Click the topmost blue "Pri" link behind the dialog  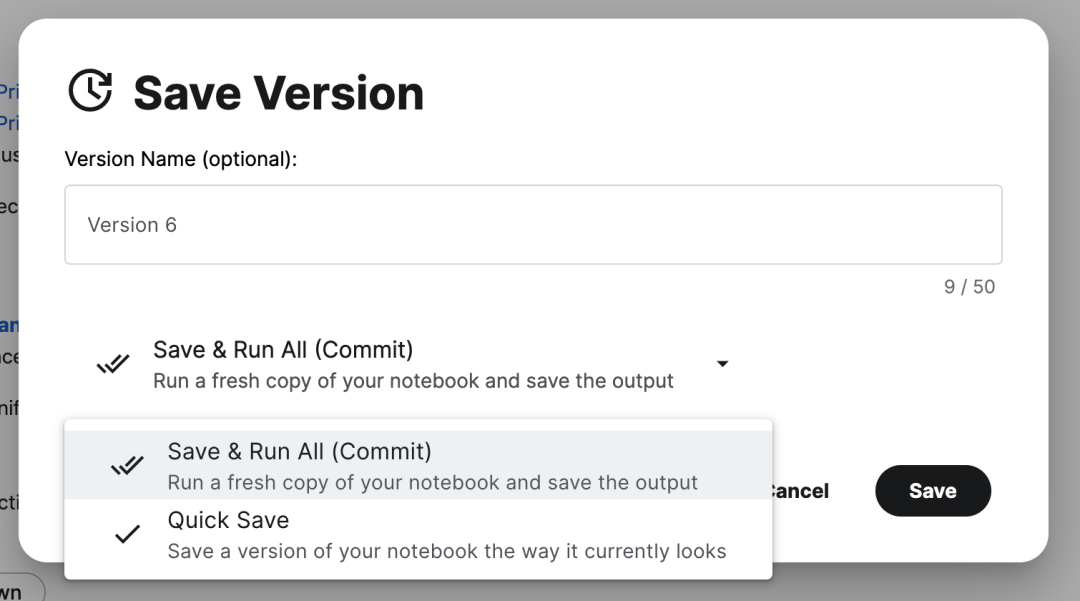(9, 91)
